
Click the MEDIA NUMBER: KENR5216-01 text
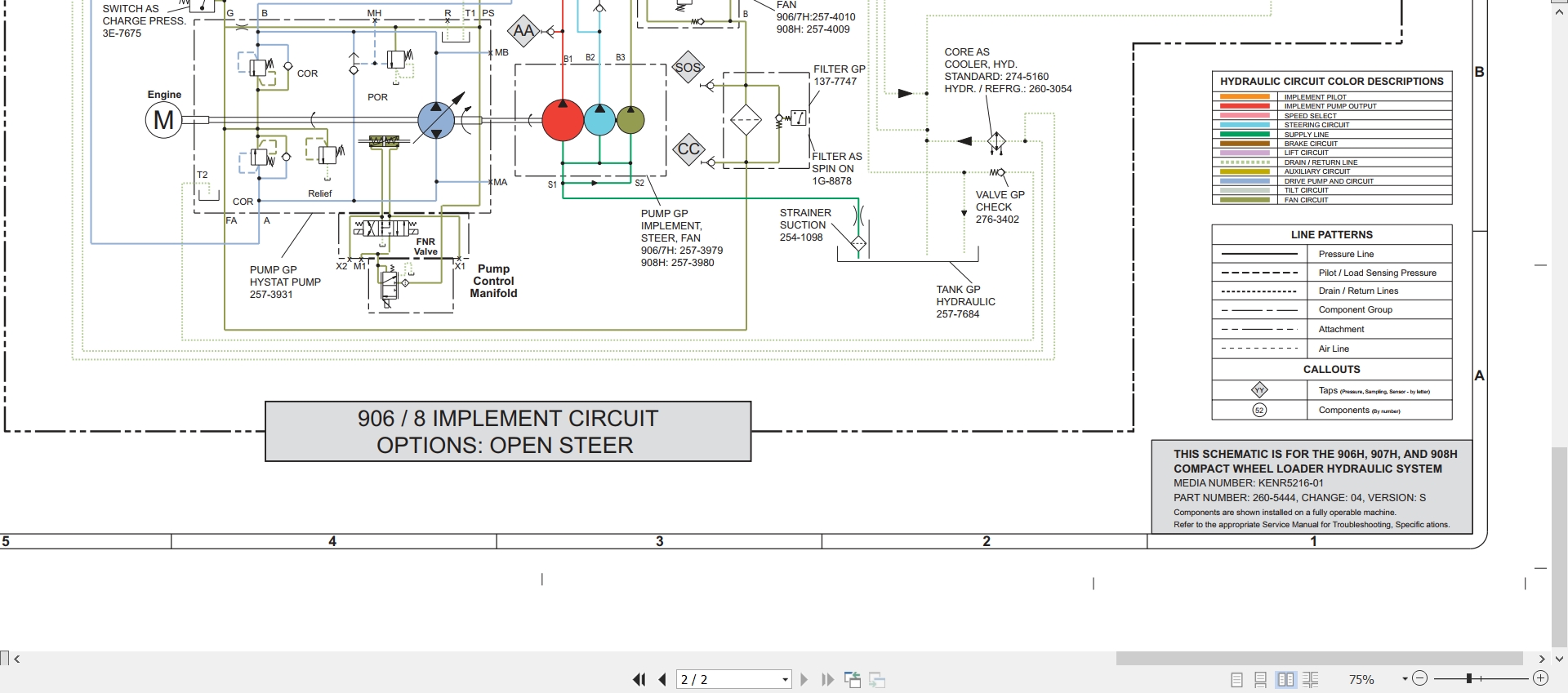coord(1249,482)
